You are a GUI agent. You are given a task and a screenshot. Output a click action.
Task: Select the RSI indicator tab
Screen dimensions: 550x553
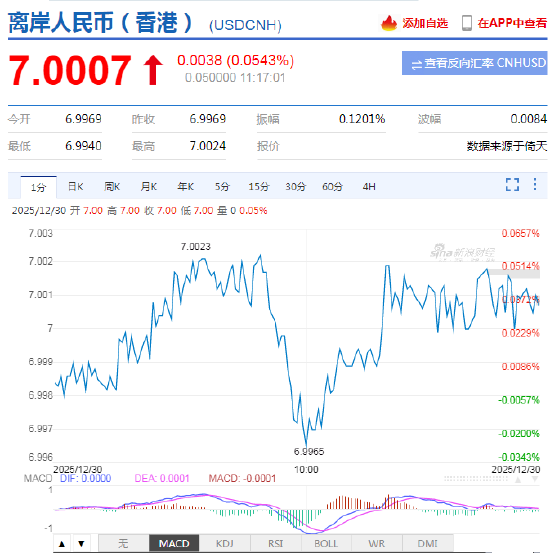coord(276,543)
